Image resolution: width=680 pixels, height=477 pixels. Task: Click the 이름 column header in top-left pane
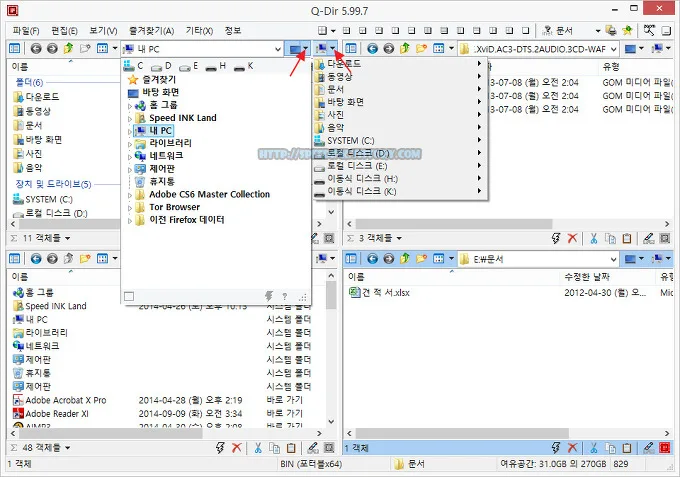tap(20, 66)
